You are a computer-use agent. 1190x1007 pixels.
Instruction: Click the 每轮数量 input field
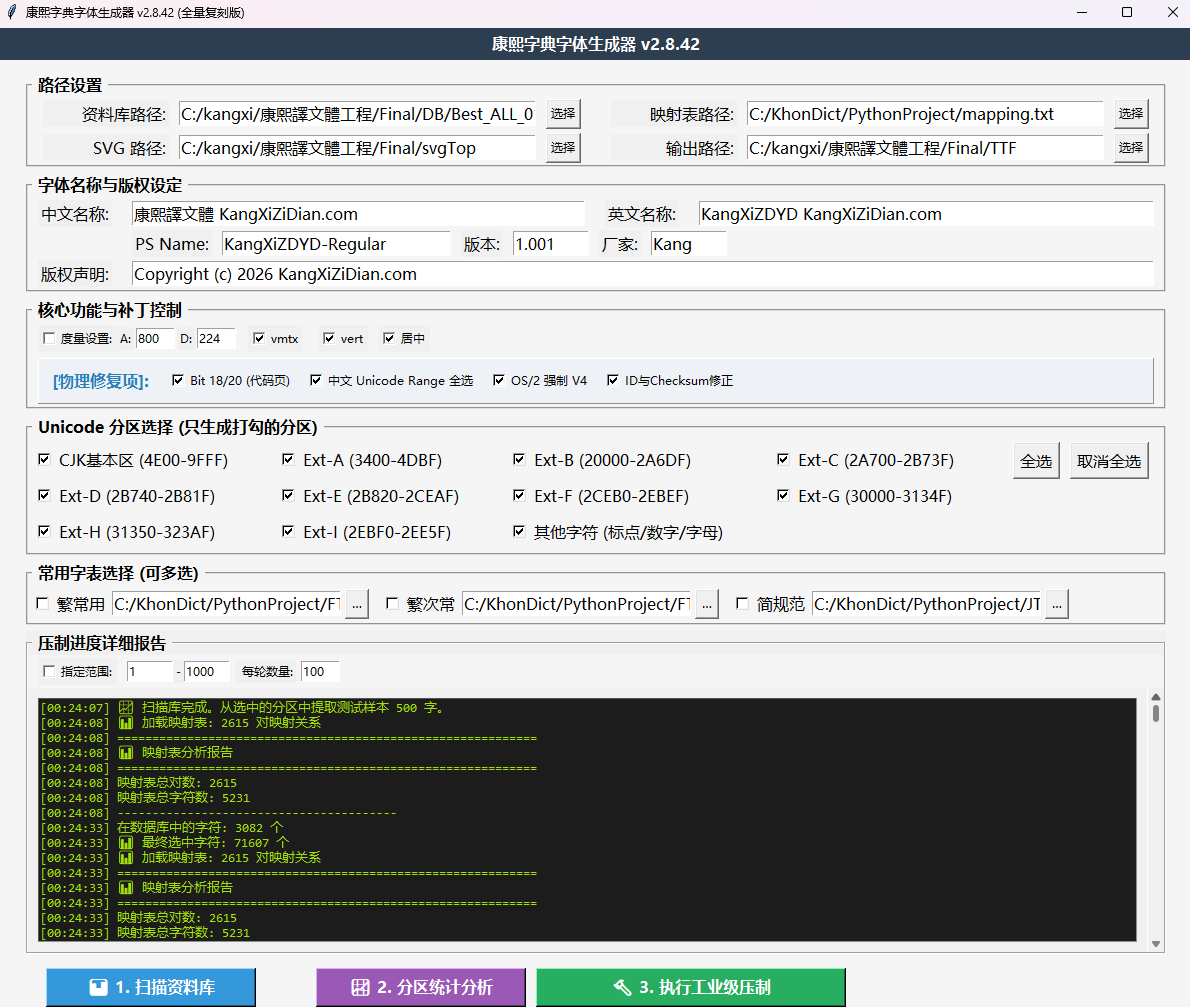coord(319,671)
